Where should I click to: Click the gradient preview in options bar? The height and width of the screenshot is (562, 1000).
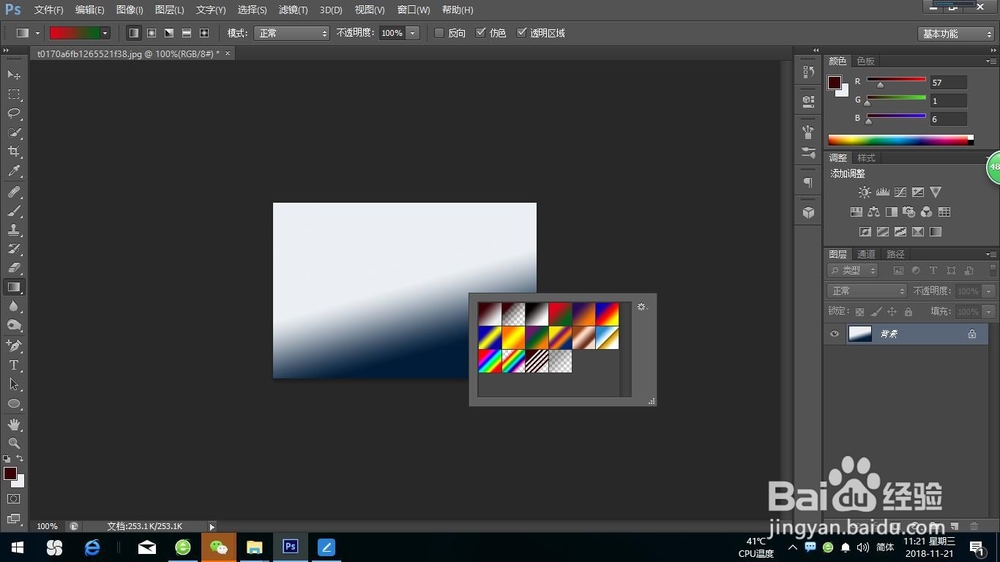coord(75,33)
